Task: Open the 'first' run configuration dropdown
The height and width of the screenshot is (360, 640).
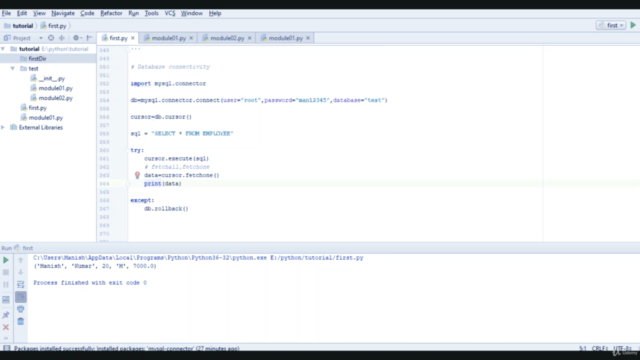Action: point(611,25)
